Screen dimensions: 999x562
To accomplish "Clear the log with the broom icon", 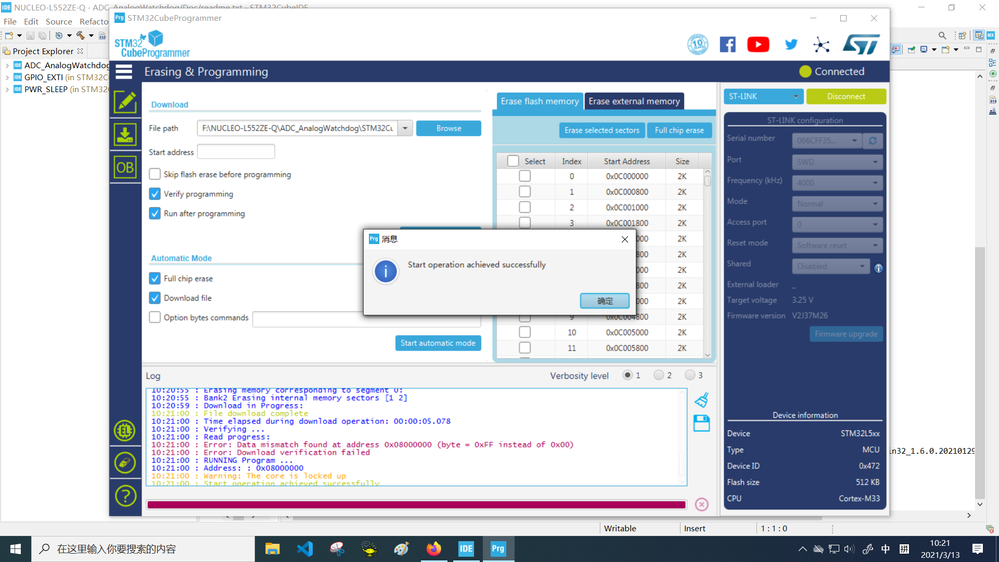I will 701,400.
